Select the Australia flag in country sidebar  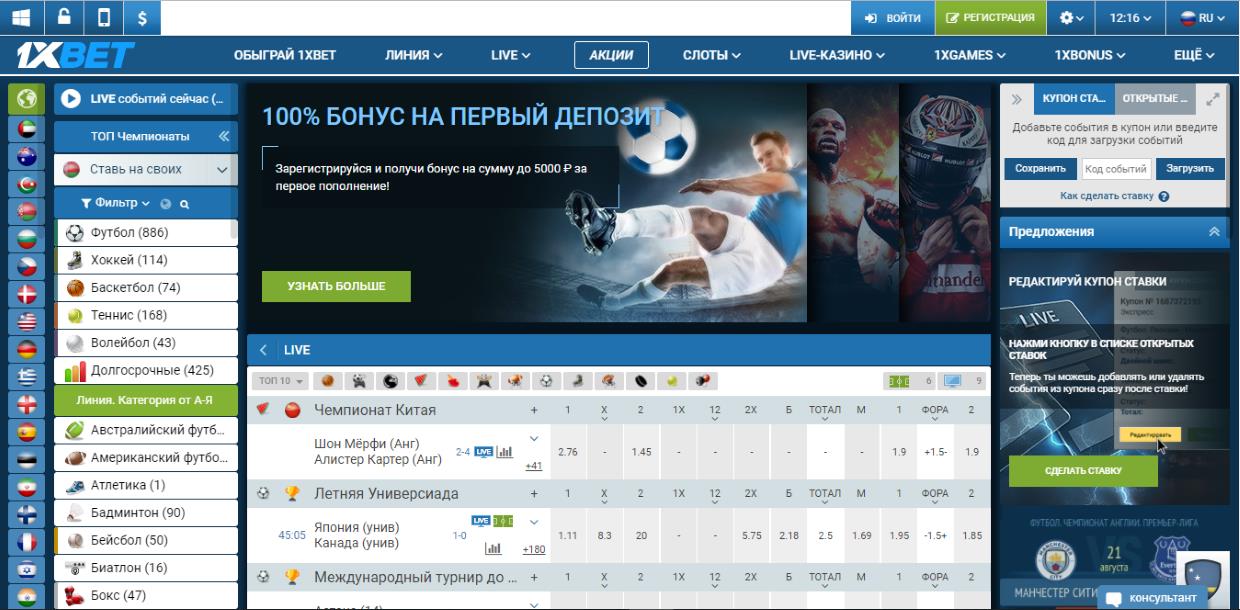click(27, 156)
